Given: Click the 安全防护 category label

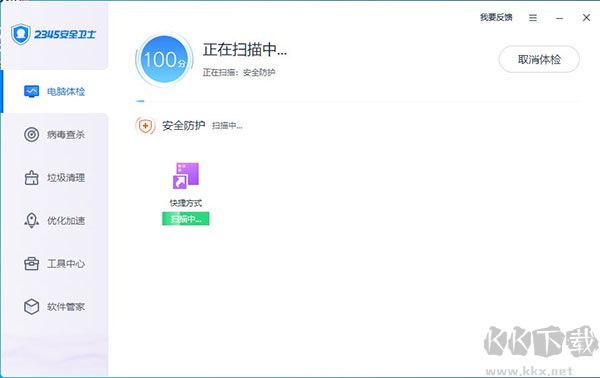Looking at the screenshot, I should click(184, 125).
